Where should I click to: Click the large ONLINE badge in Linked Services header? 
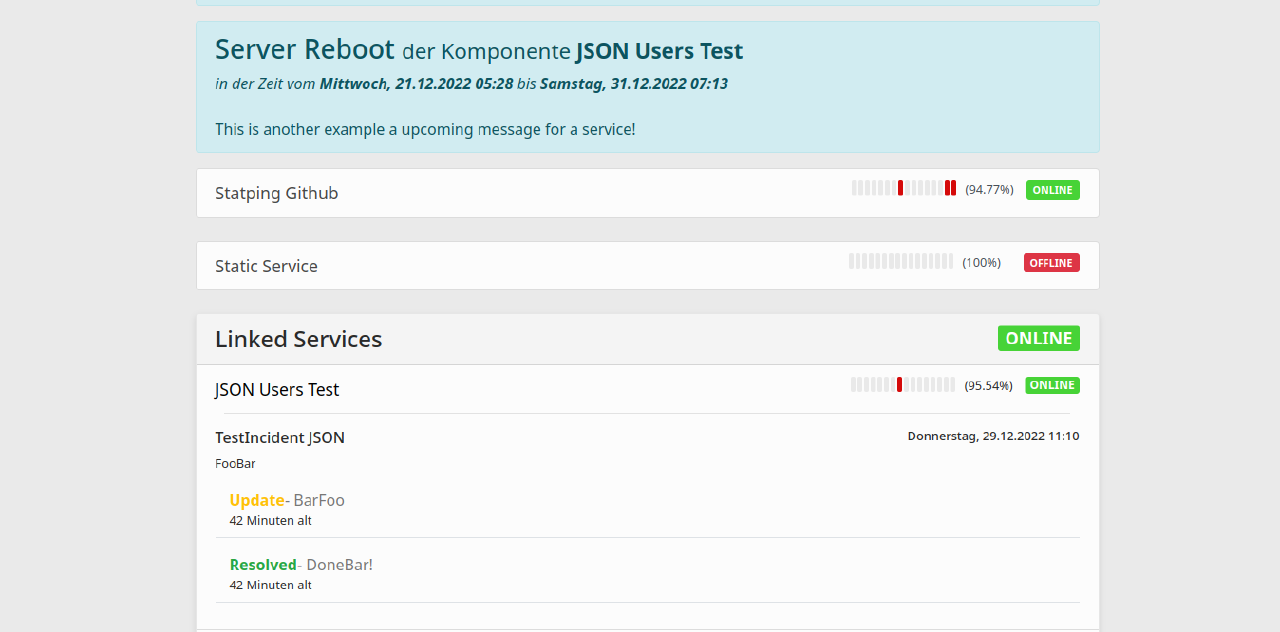click(x=1038, y=338)
